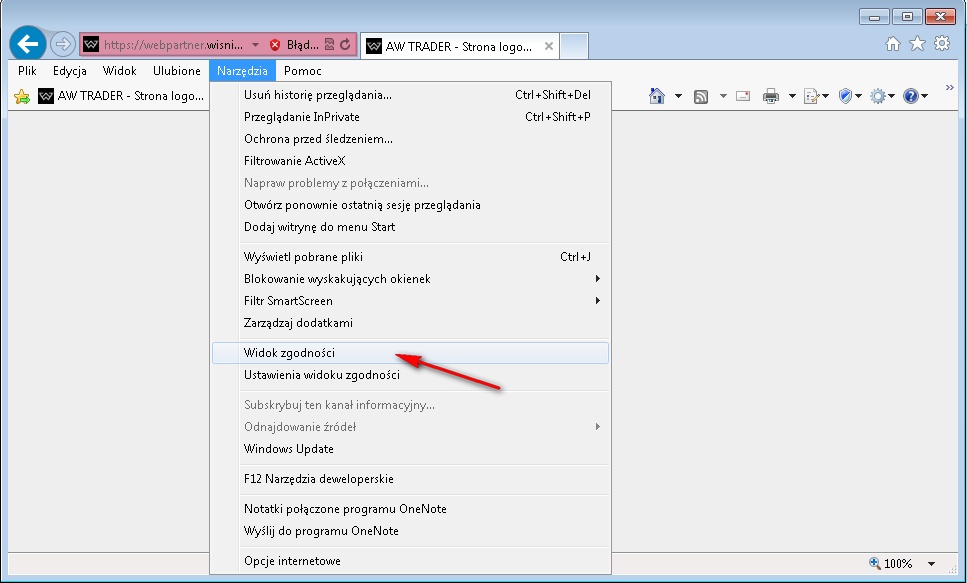Select Widok zgodności menu entry
Screen dimensions: 967x583
pyautogui.click(x=410, y=353)
